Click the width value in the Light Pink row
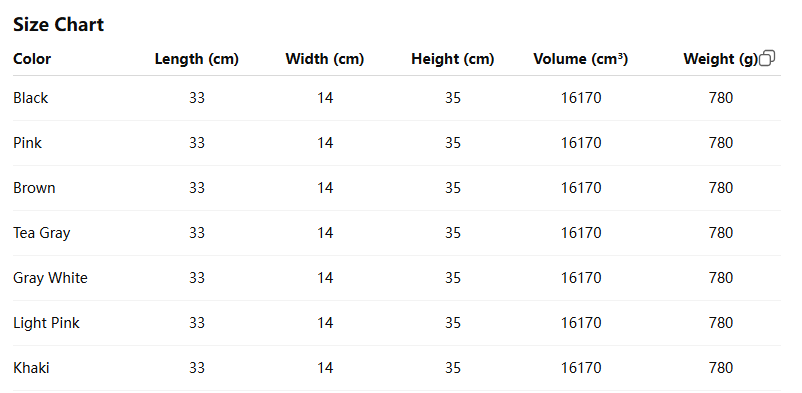This screenshot has height=393, width=802. point(325,323)
